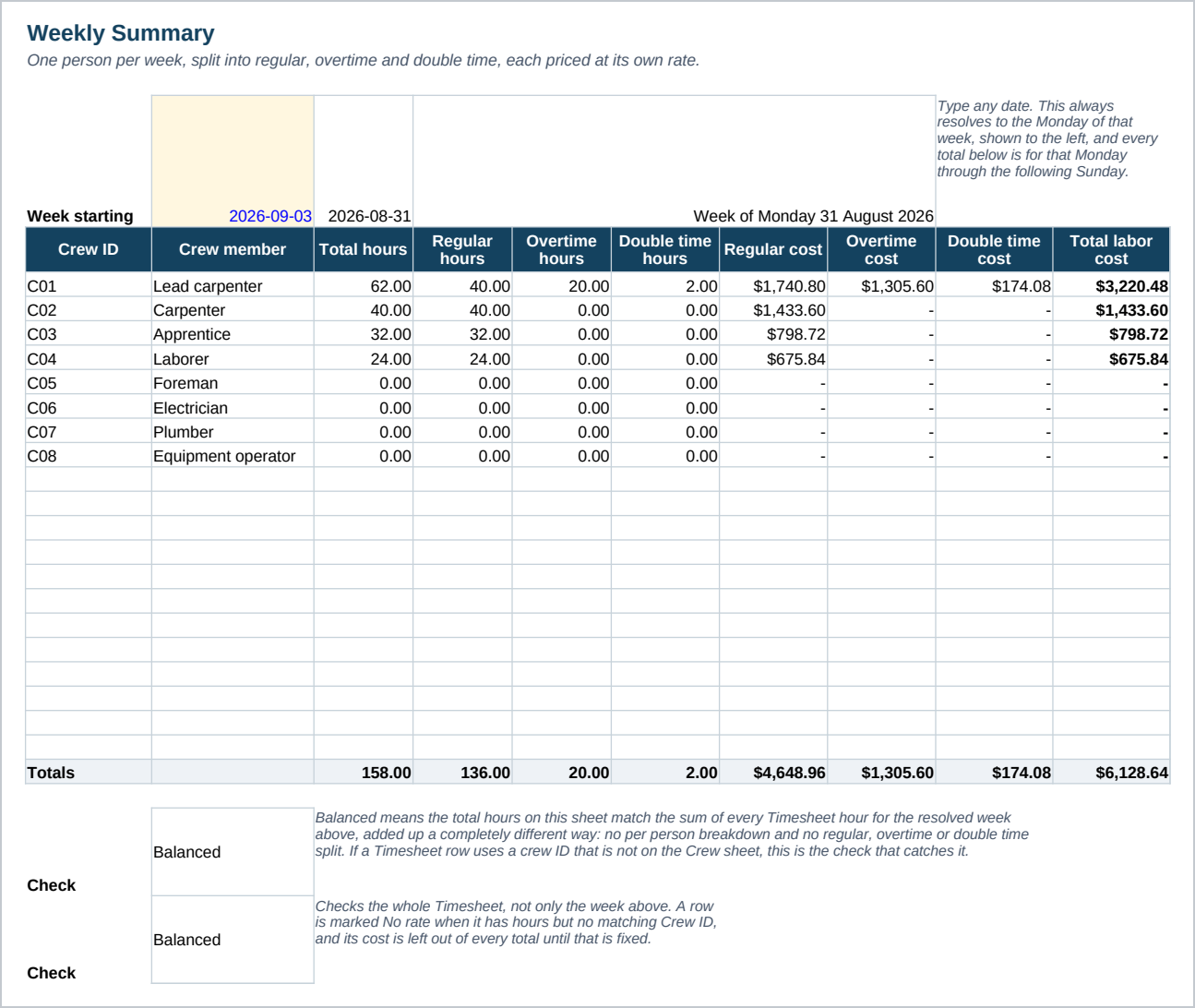Select the Crew member column header

pyautogui.click(x=233, y=249)
